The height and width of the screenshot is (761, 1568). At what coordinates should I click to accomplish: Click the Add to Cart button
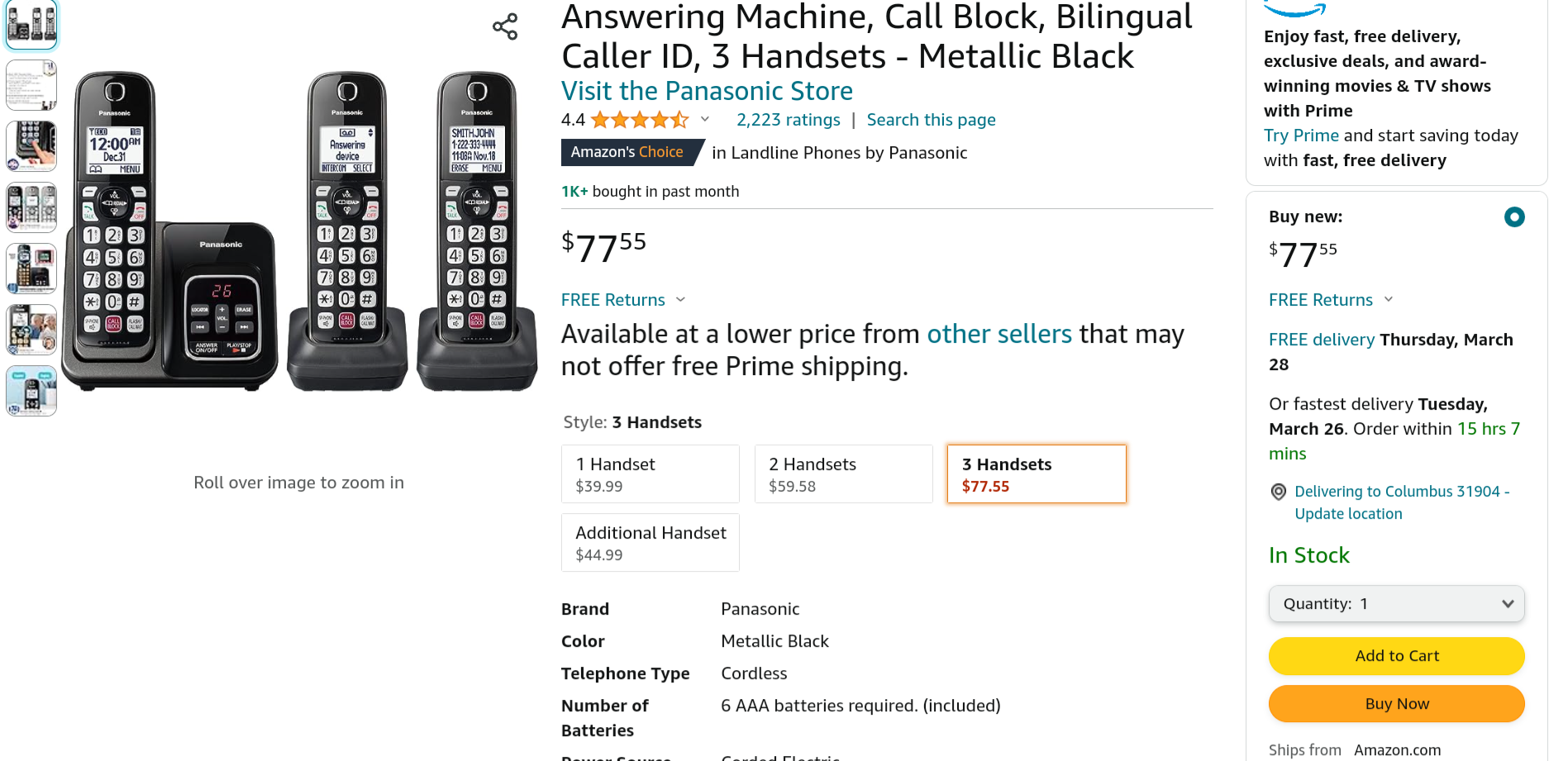(x=1396, y=655)
